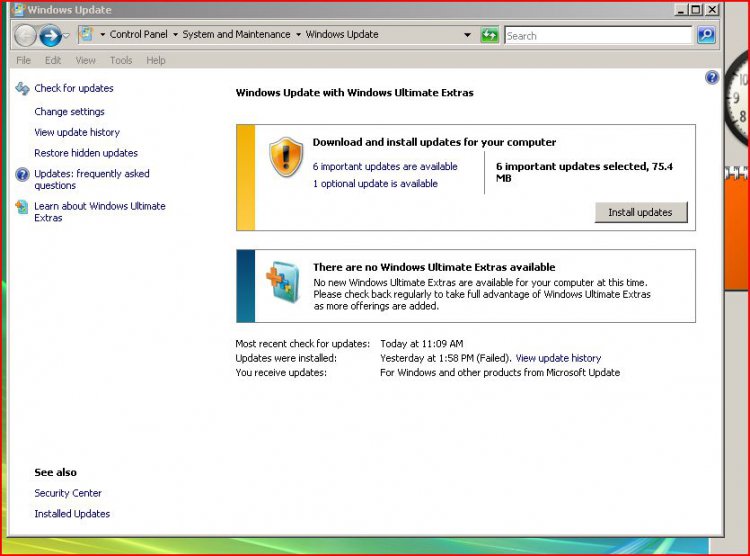Image resolution: width=750 pixels, height=556 pixels.
Task: Click the Forward navigation arrow button
Action: pos(50,35)
